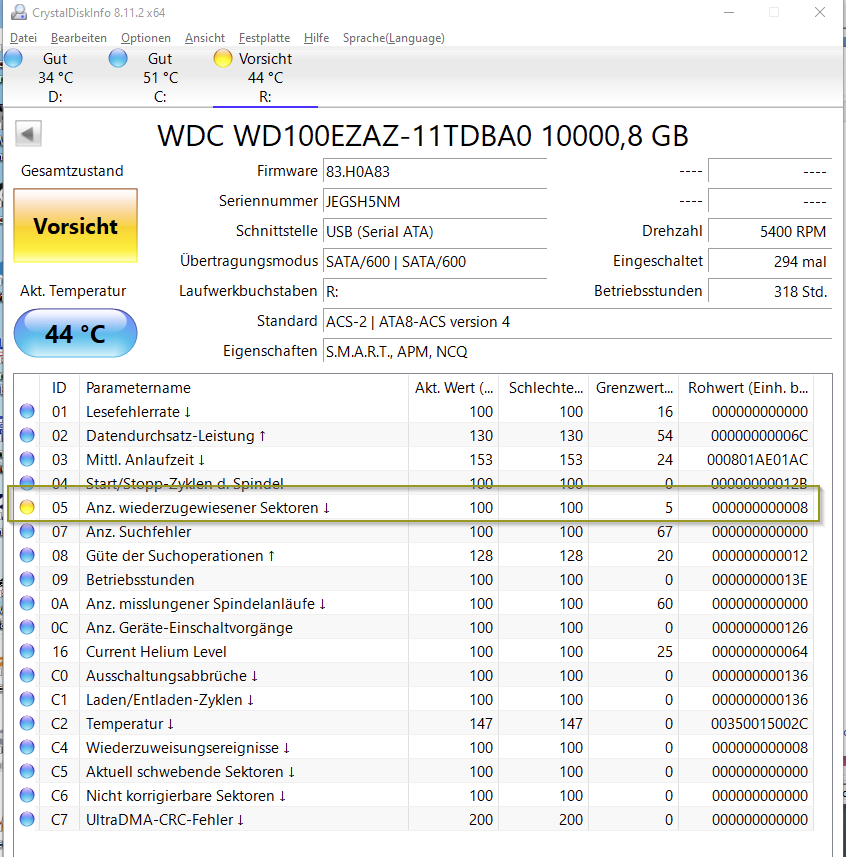Select disk C: with 51 °C
Image resolution: width=846 pixels, height=857 pixels.
(x=158, y=77)
